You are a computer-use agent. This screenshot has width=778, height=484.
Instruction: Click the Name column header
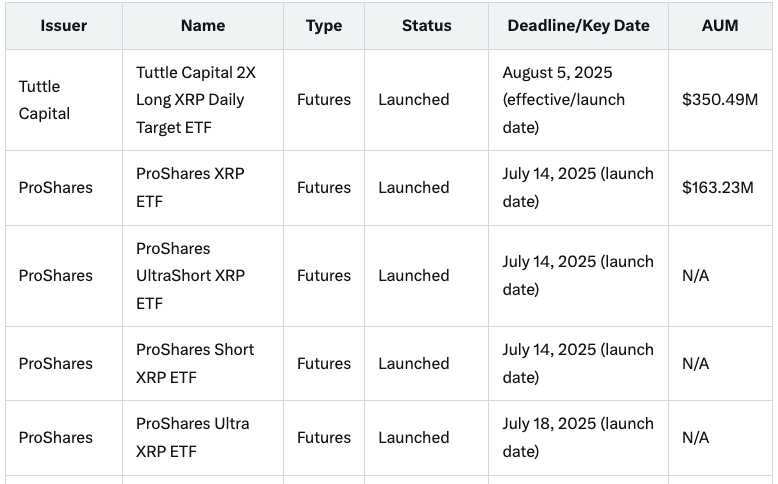[x=202, y=25]
